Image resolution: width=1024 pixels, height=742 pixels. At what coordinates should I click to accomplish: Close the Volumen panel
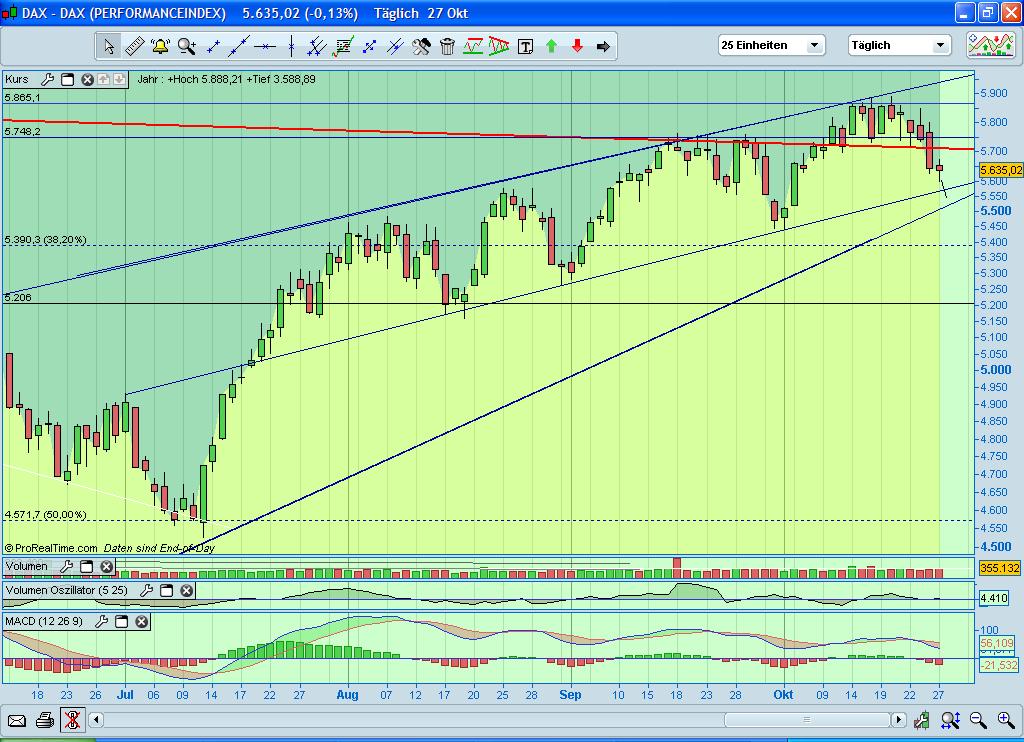106,567
